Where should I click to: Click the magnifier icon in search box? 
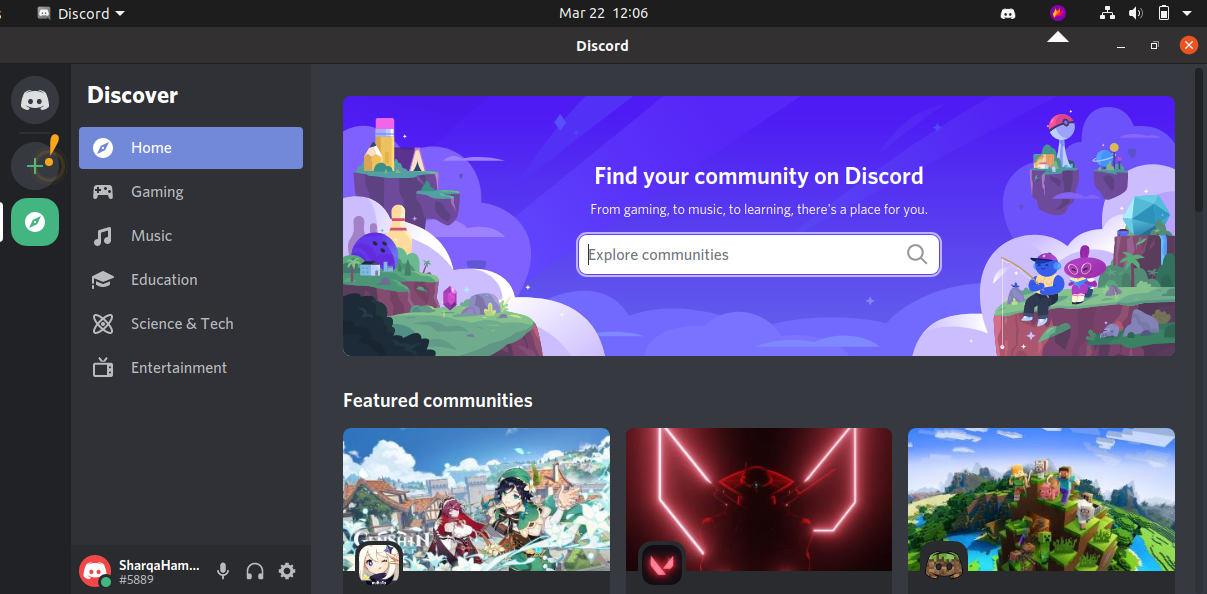(x=917, y=254)
